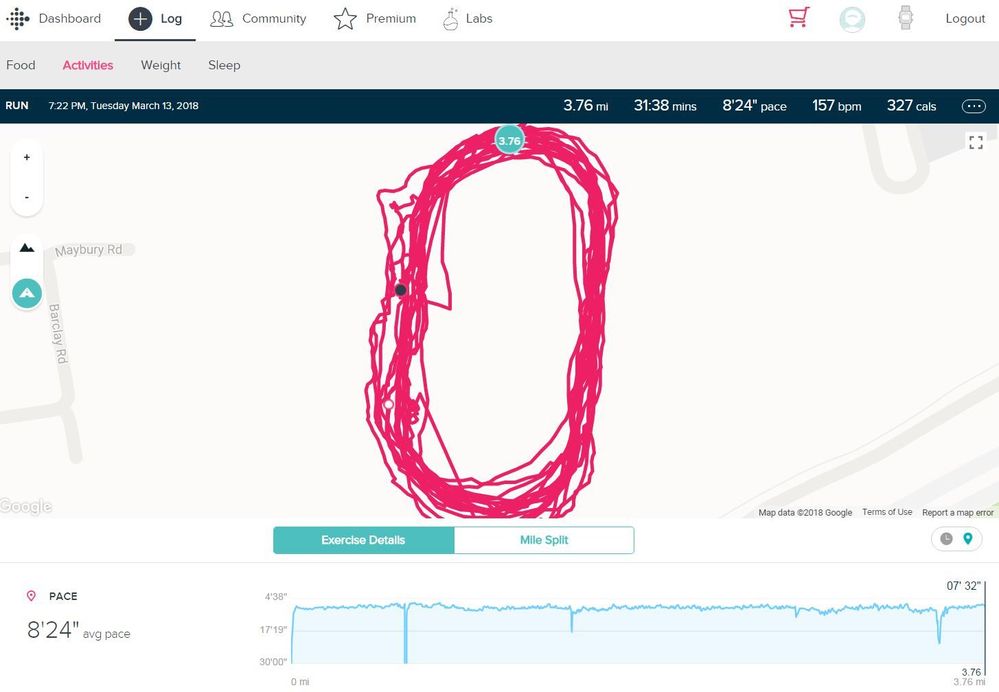Click the Premium star icon

click(x=345, y=19)
